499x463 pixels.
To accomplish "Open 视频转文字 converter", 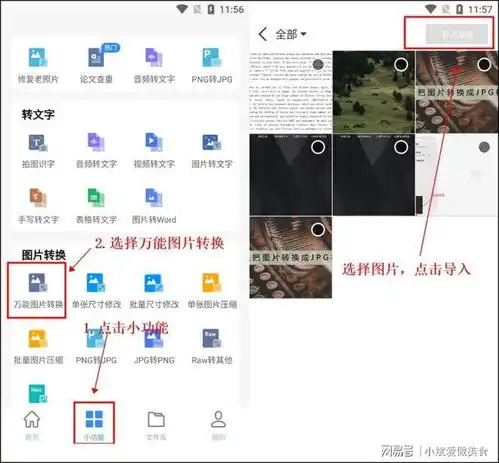I will point(154,151).
